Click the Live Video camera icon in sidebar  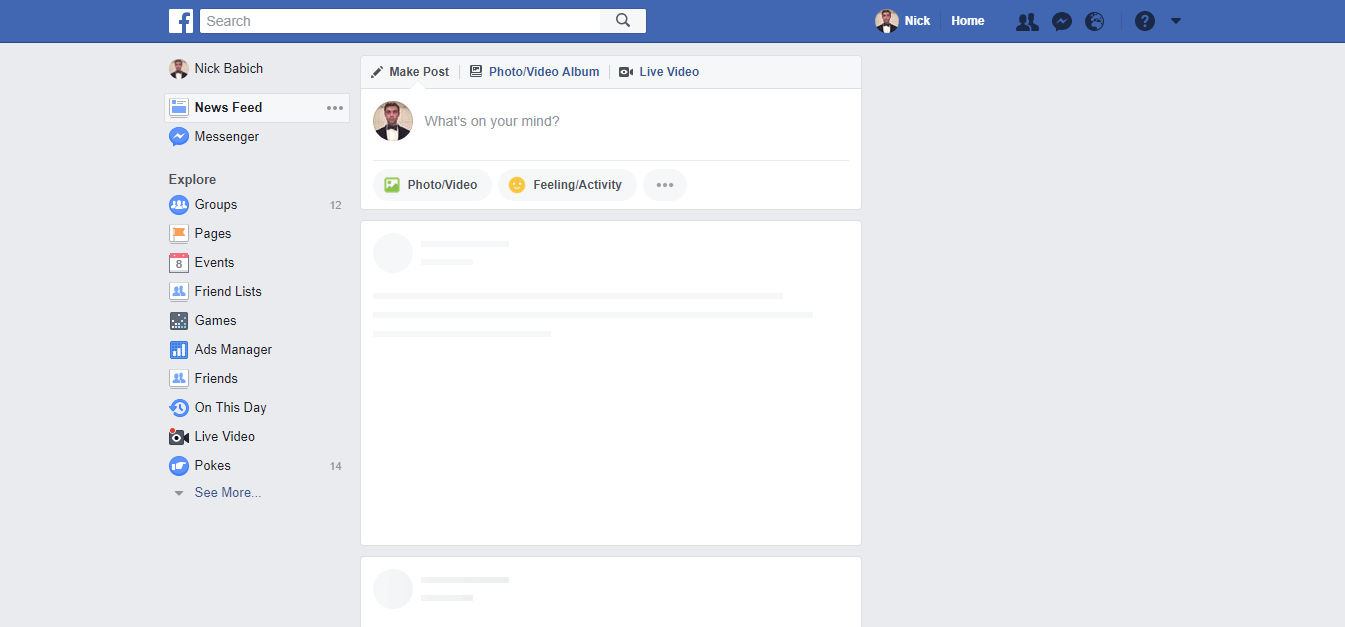pos(179,437)
